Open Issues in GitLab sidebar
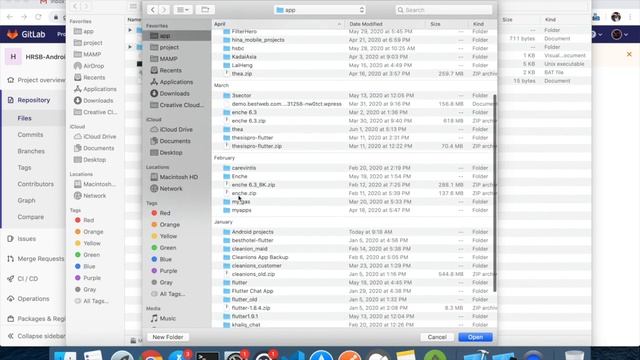Screen dimensions: 640x360 (27, 239)
